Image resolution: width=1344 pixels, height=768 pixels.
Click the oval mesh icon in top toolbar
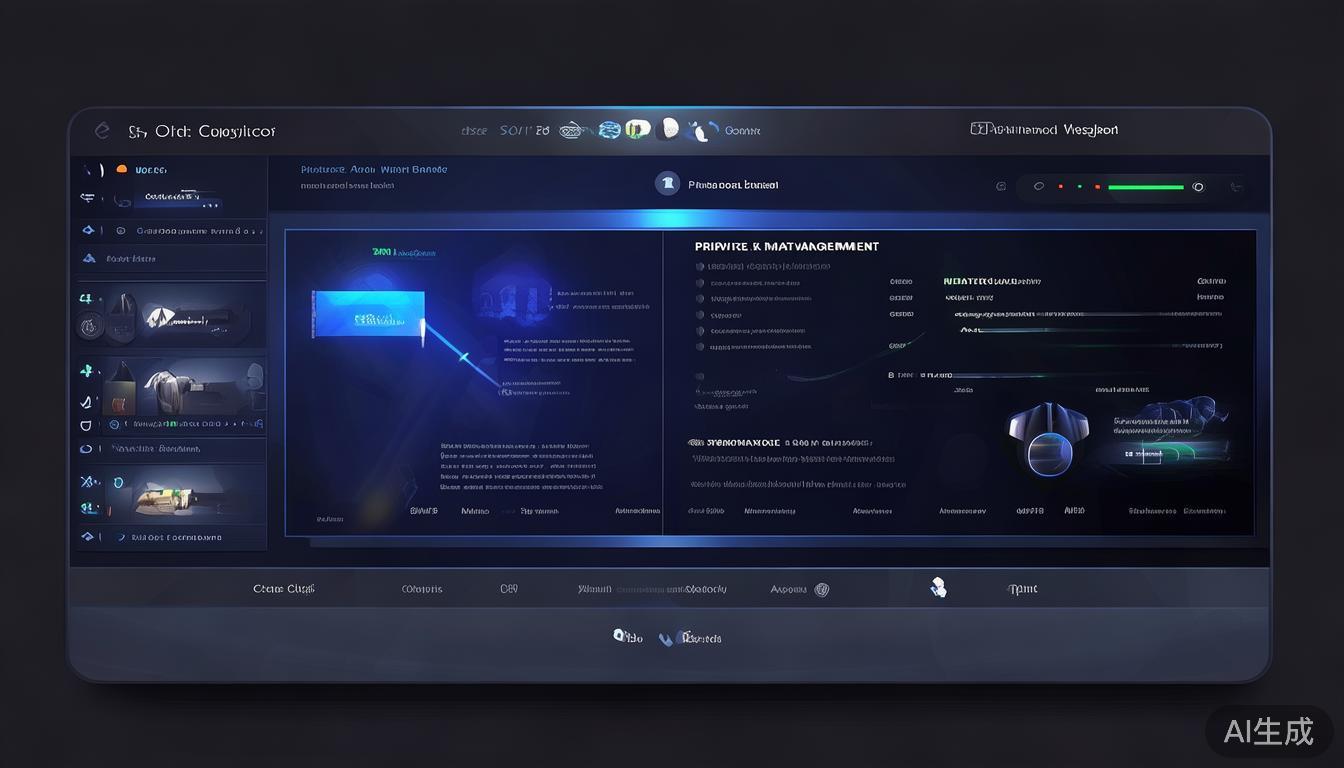click(x=572, y=130)
